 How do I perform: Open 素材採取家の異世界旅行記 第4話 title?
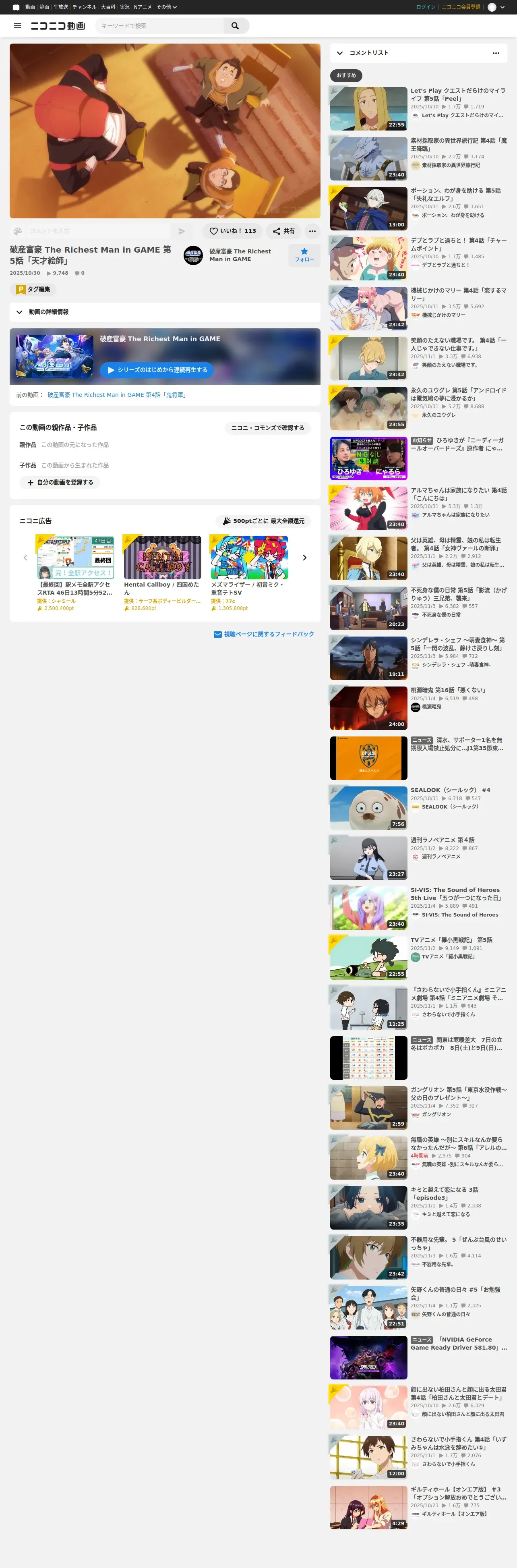[x=459, y=144]
